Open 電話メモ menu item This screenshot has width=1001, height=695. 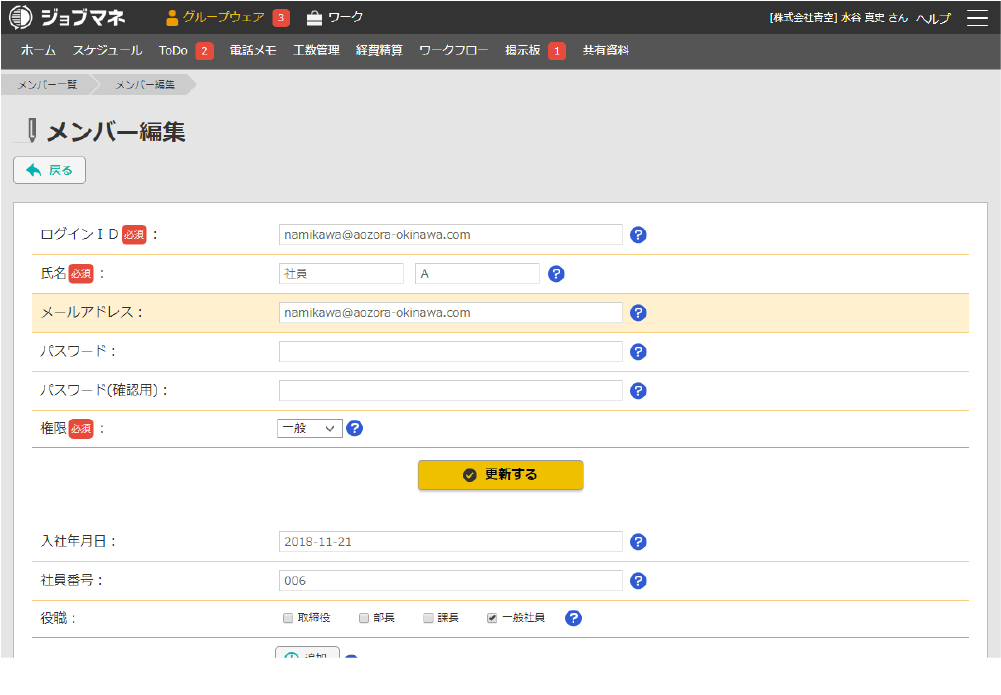253,50
